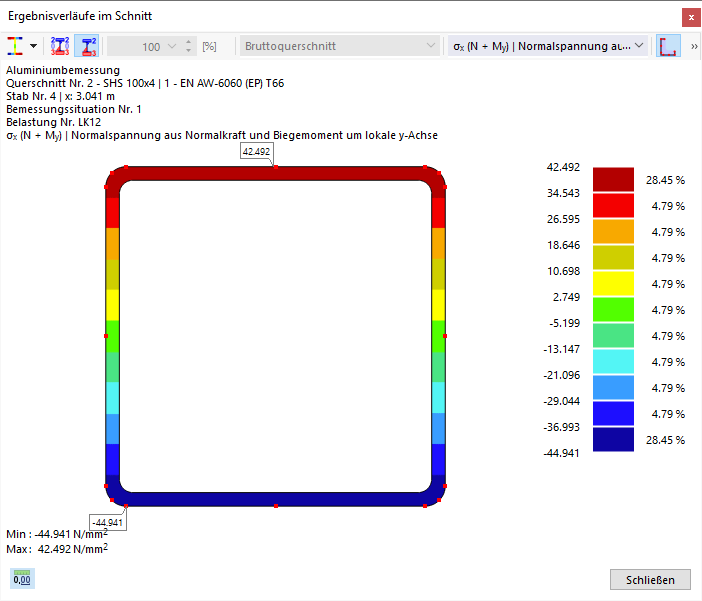The width and height of the screenshot is (702, 601).
Task: Click the Schließen button
Action: point(650,580)
